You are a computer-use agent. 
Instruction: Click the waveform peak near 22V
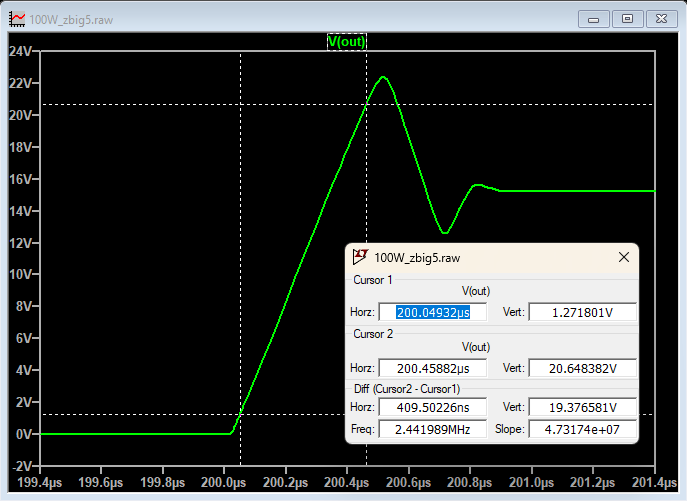tap(383, 77)
